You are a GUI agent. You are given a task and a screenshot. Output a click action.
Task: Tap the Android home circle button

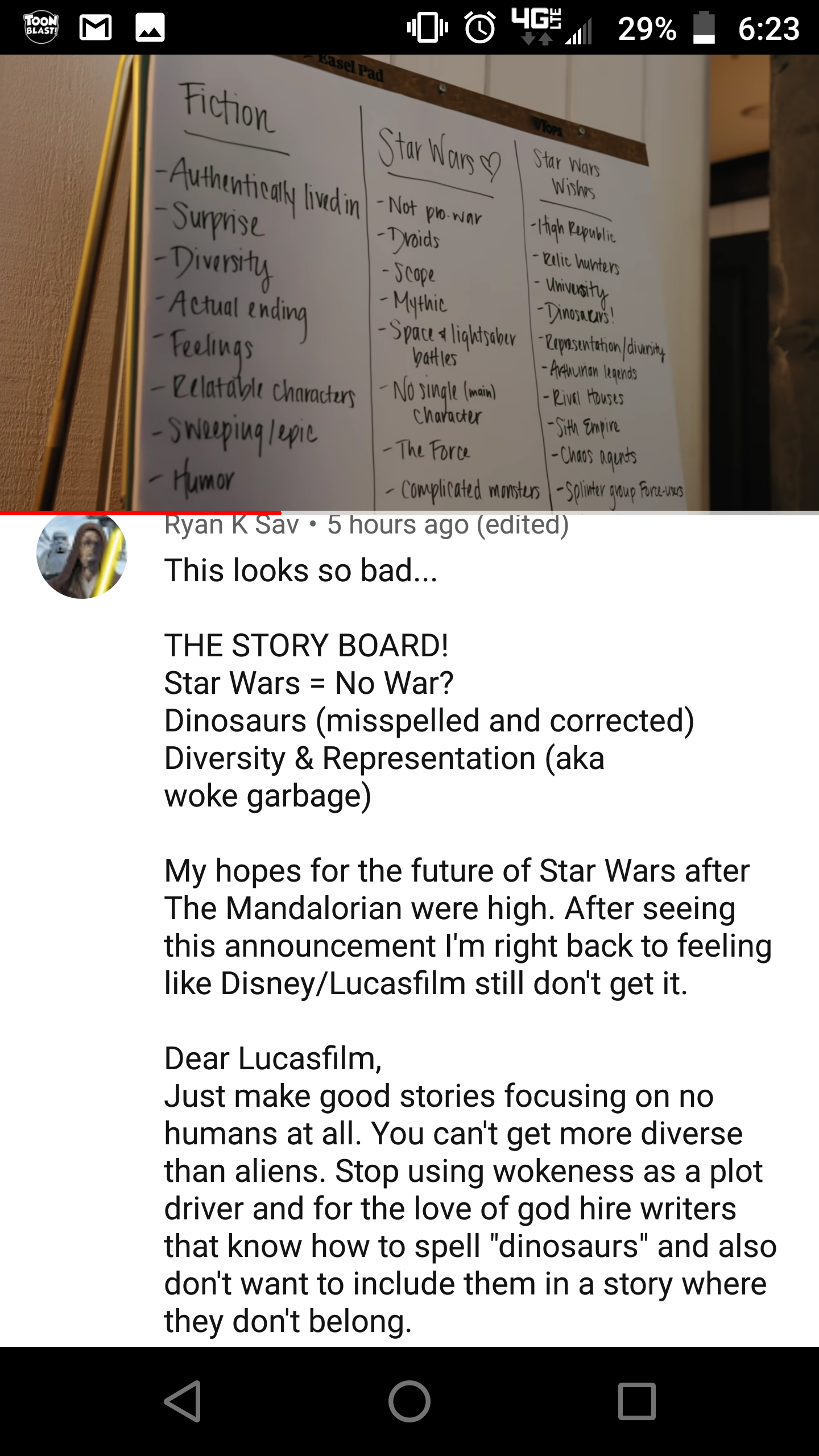pyautogui.click(x=409, y=1401)
